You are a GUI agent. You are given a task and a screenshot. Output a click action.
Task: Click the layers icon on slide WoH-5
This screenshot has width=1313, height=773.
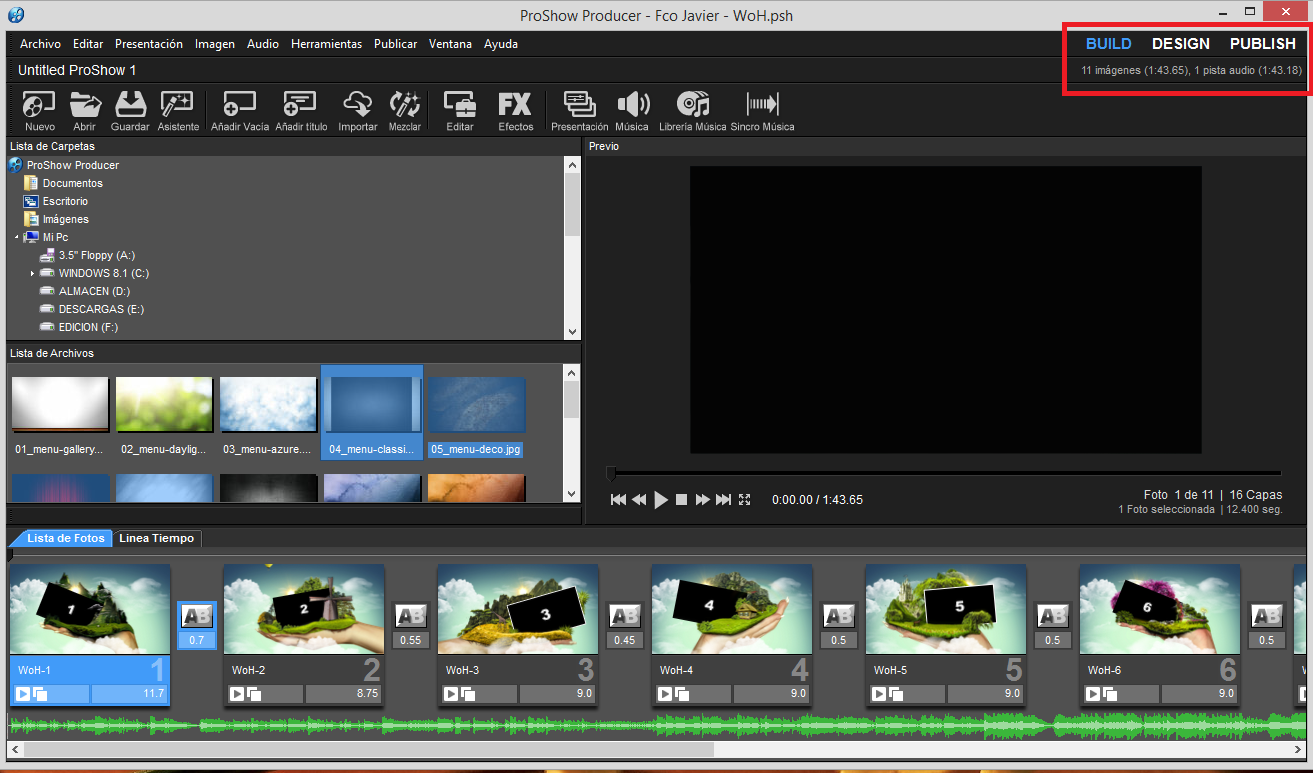[896, 693]
